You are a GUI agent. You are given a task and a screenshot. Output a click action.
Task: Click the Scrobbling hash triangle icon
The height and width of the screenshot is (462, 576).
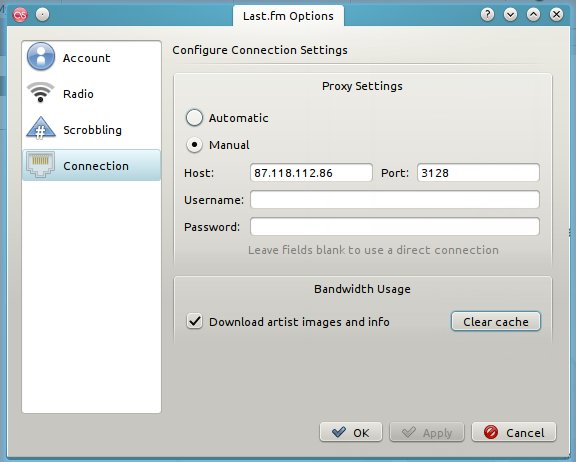[x=40, y=128]
